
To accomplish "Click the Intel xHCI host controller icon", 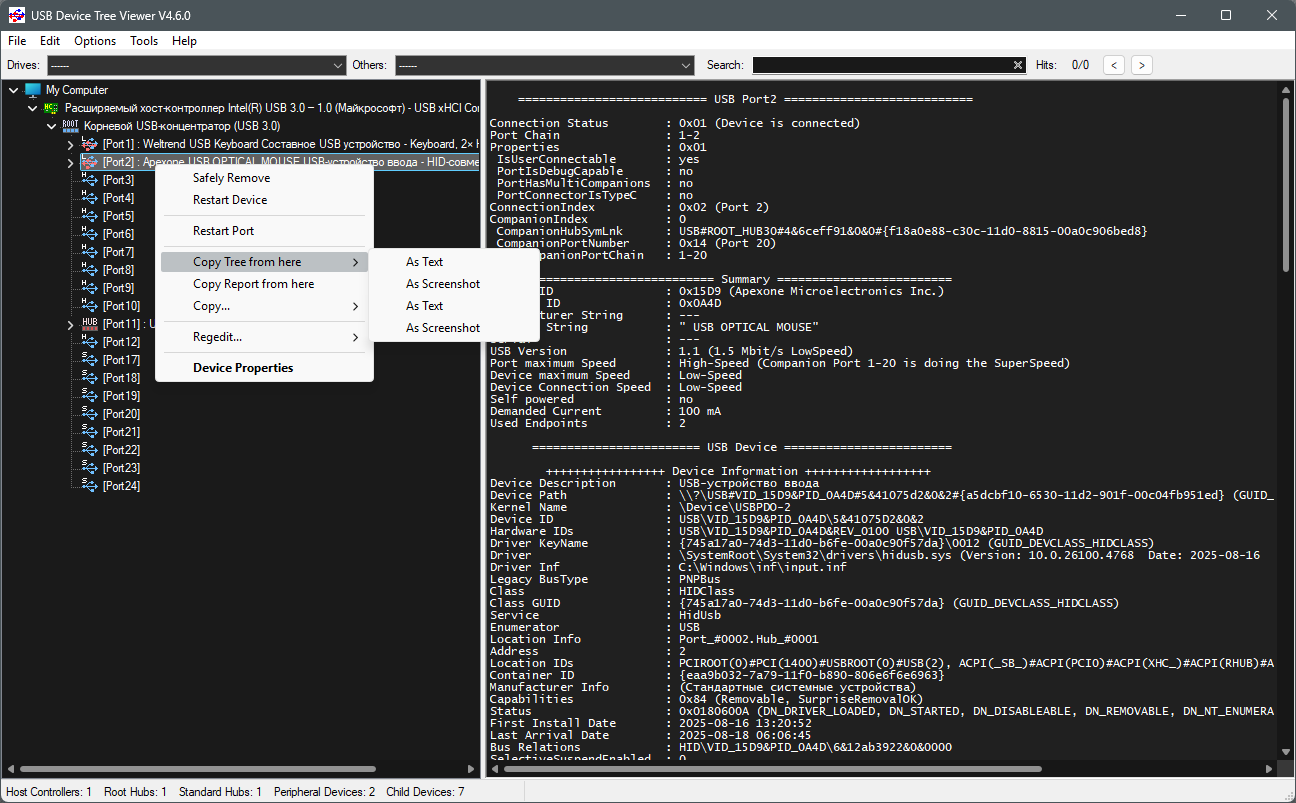I will tap(51, 108).
